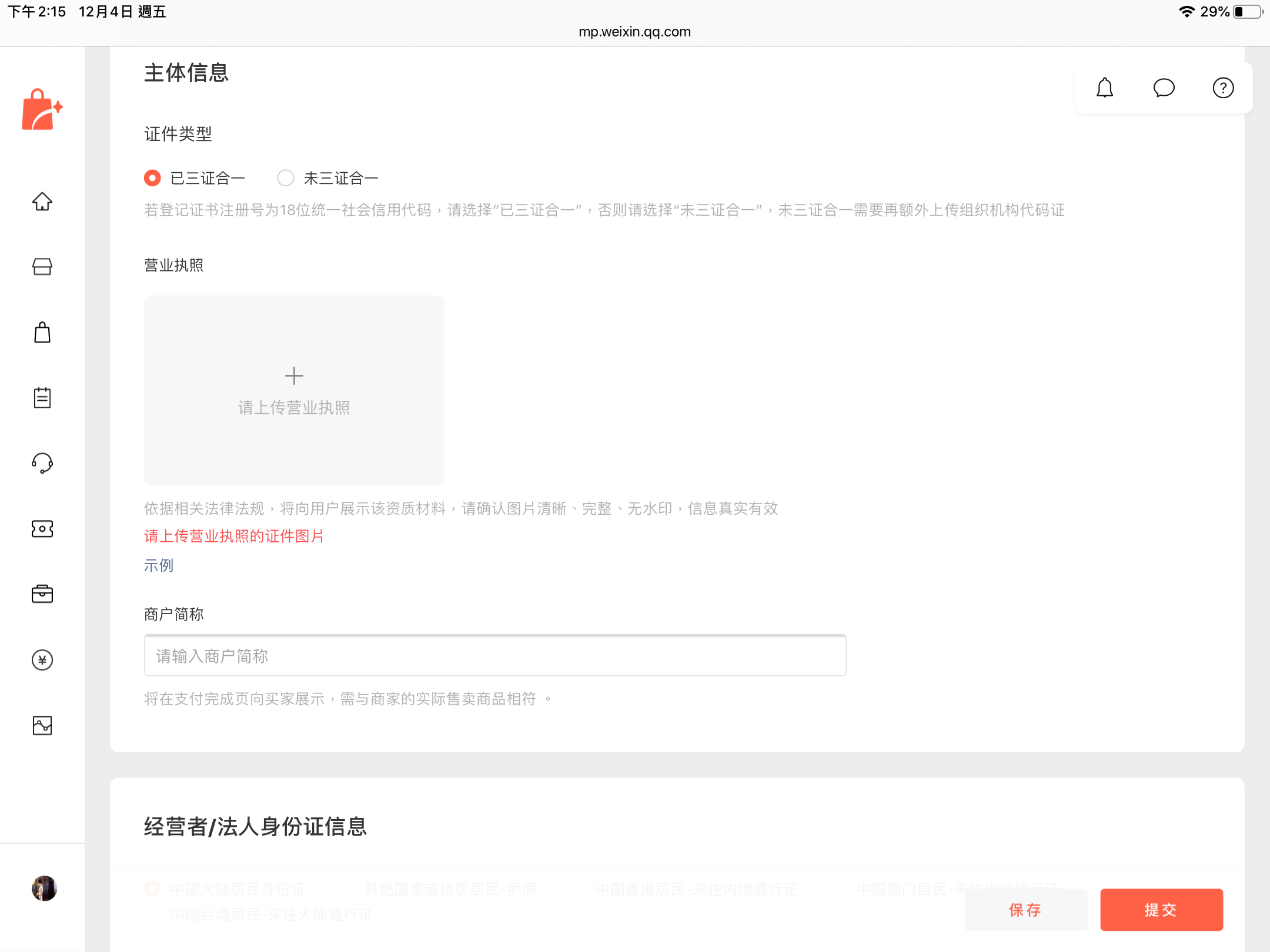Image resolution: width=1270 pixels, height=952 pixels.
Task: Open the shopping bag products icon
Action: click(x=42, y=333)
